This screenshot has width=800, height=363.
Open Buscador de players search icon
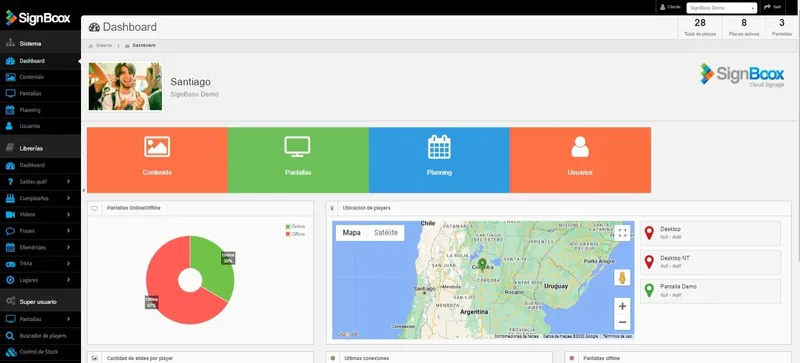pyautogui.click(x=10, y=335)
